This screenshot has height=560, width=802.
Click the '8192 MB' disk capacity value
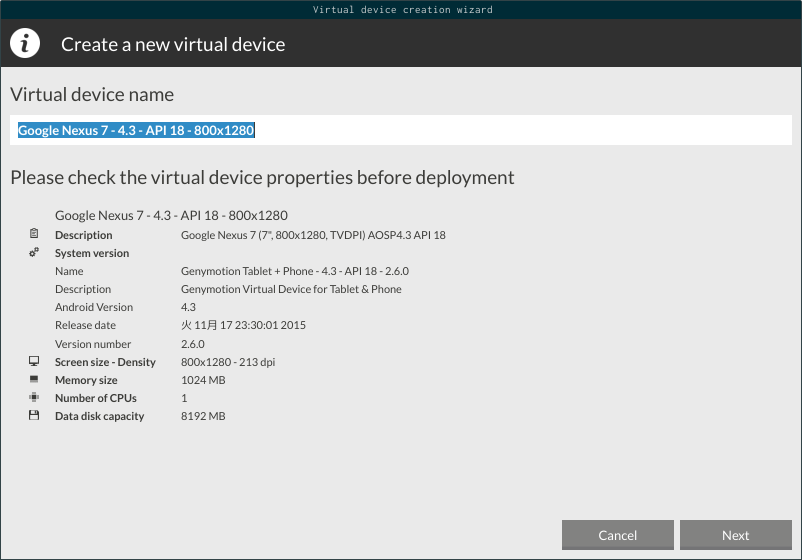203,416
